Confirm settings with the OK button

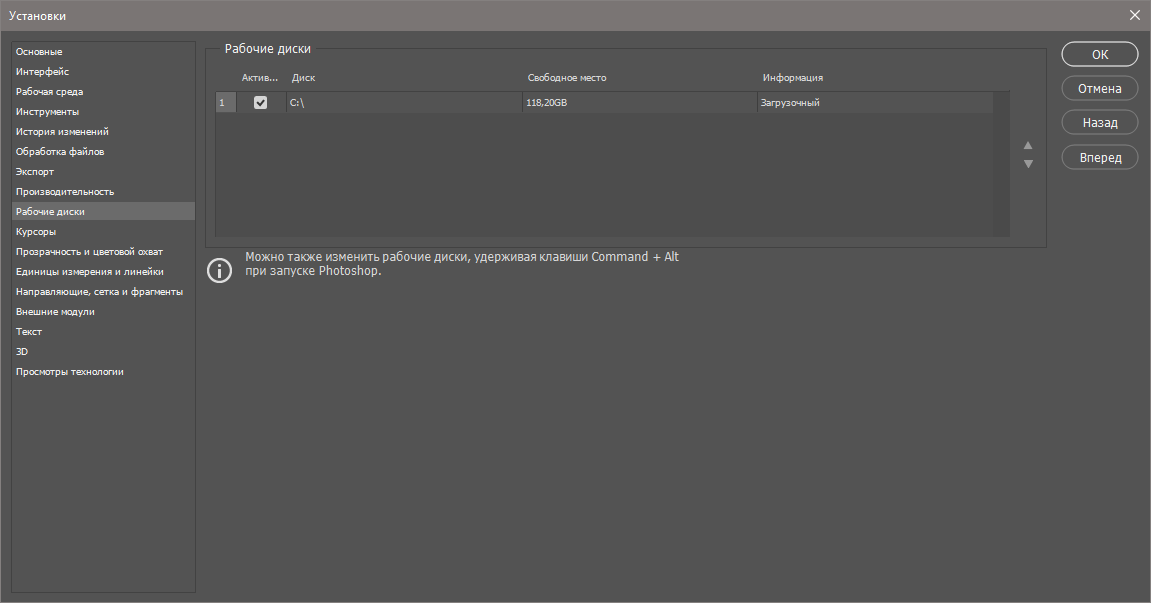click(1100, 54)
